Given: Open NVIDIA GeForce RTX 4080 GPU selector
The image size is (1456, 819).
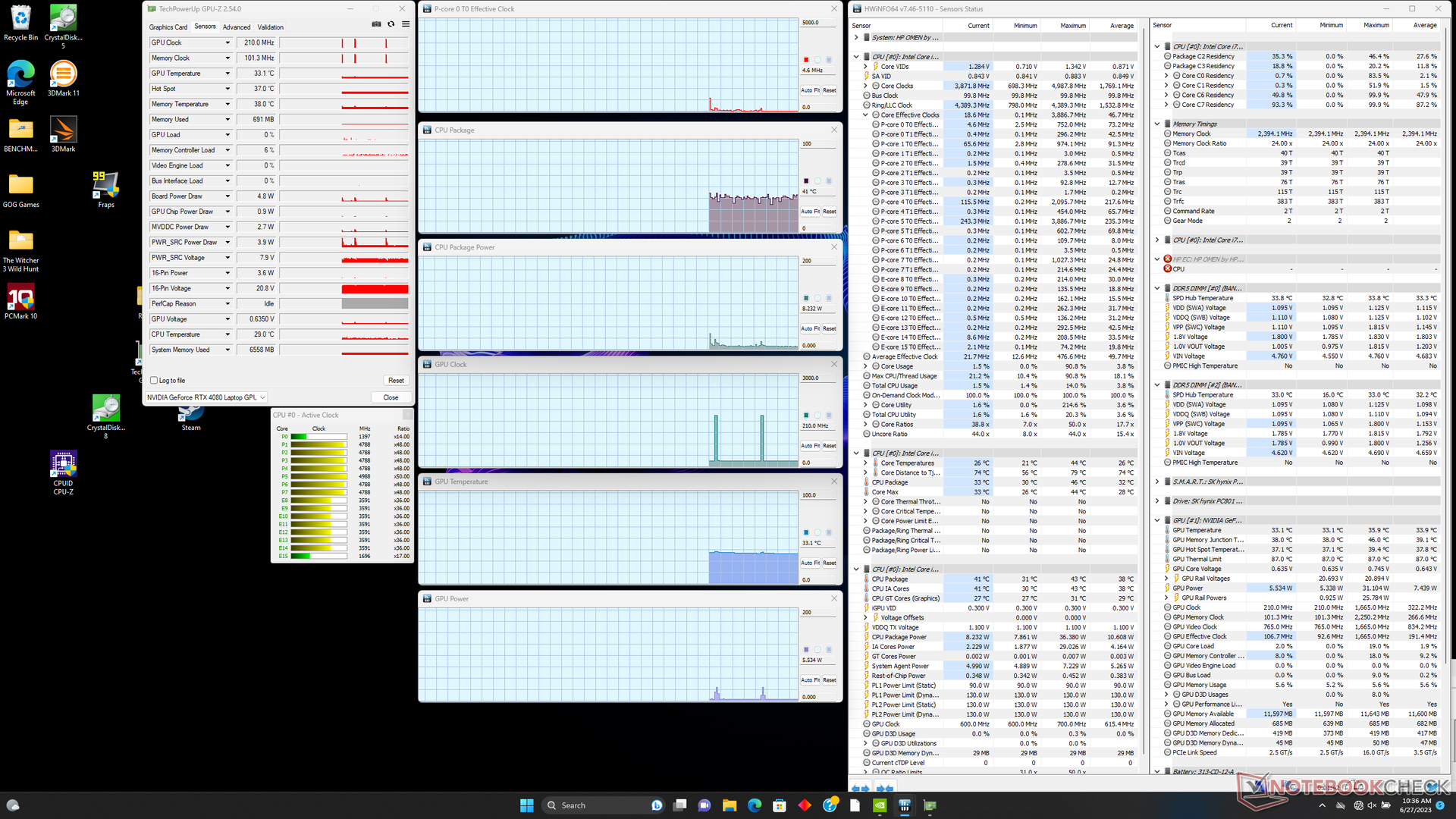Looking at the screenshot, I should (206, 397).
